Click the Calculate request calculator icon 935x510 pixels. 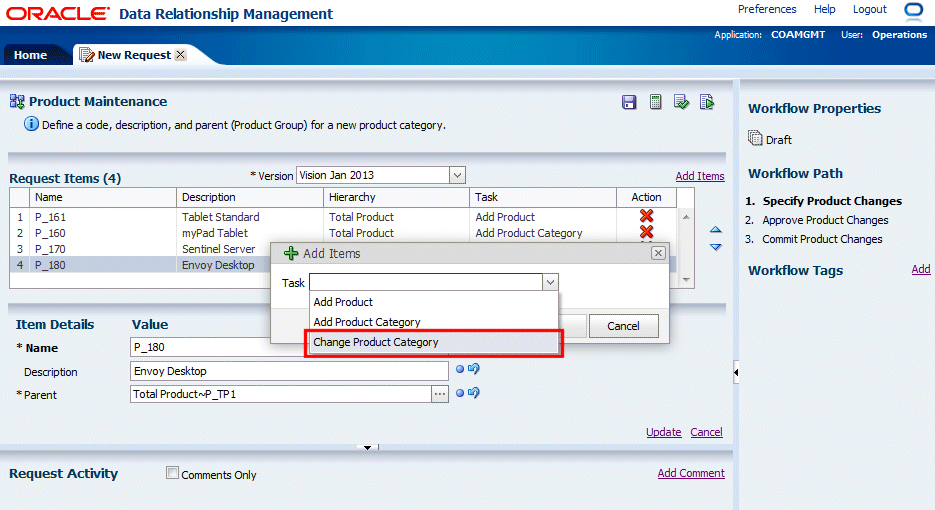click(x=655, y=102)
